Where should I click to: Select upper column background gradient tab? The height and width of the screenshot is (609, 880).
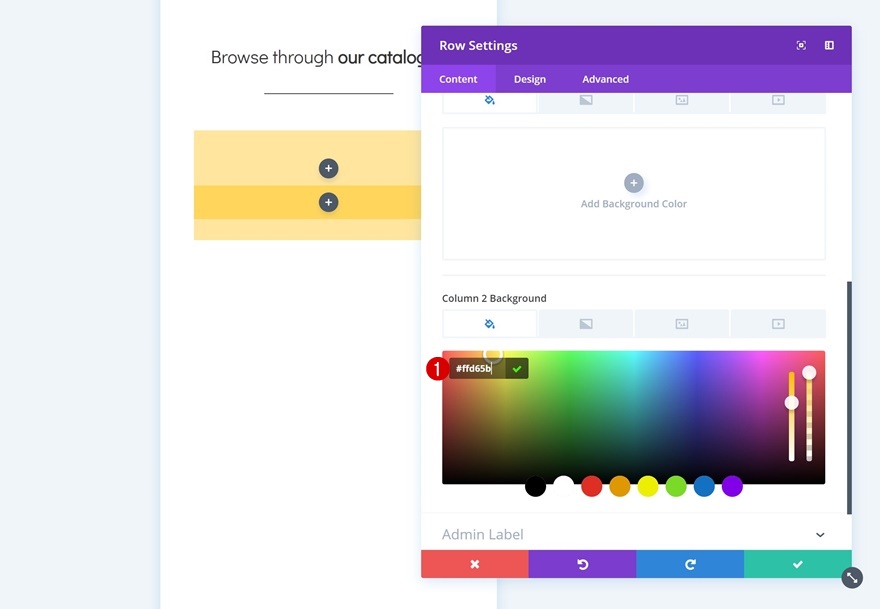pyautogui.click(x=585, y=101)
